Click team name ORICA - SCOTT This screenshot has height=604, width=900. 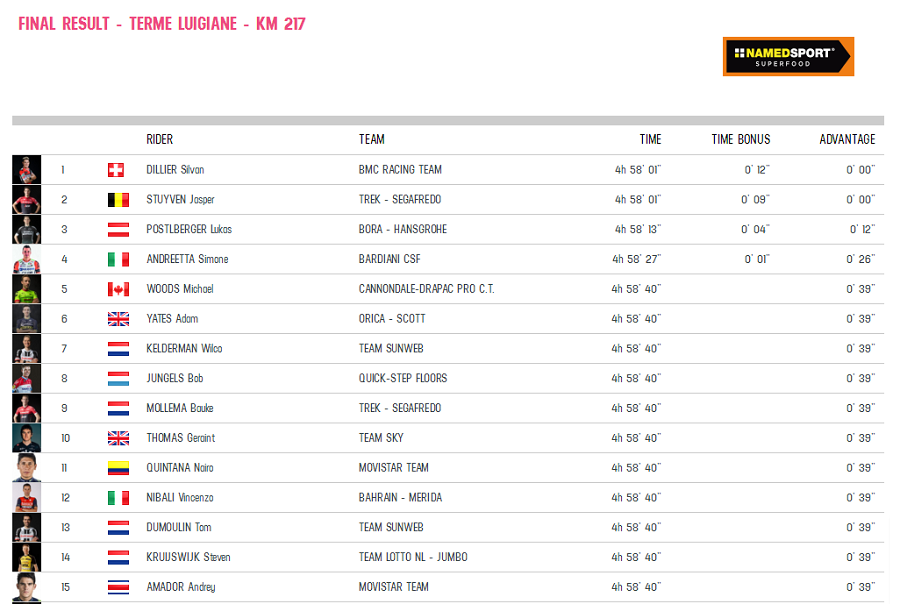(392, 319)
